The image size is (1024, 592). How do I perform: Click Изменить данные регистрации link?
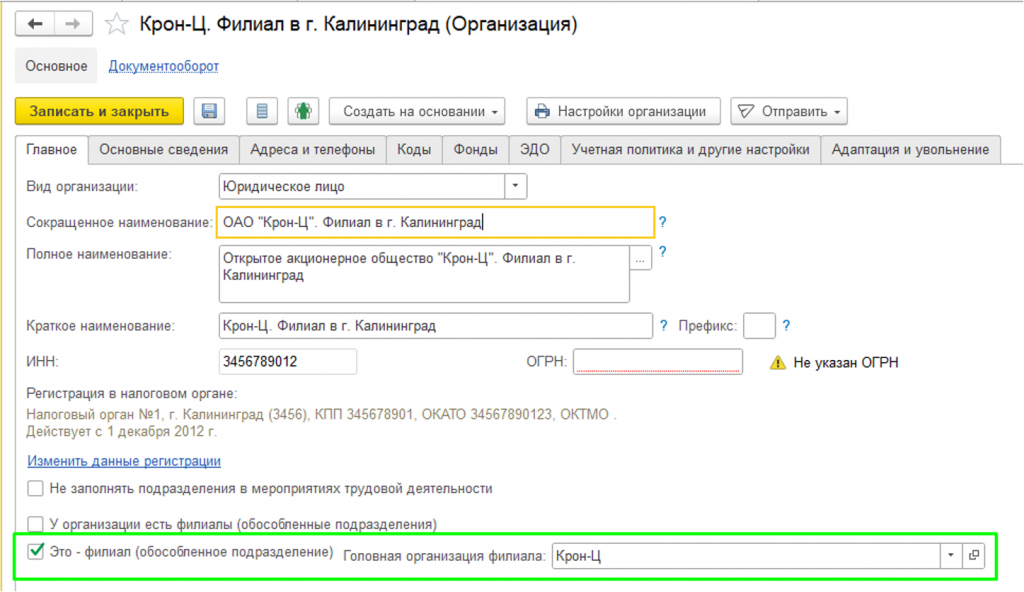(124, 461)
